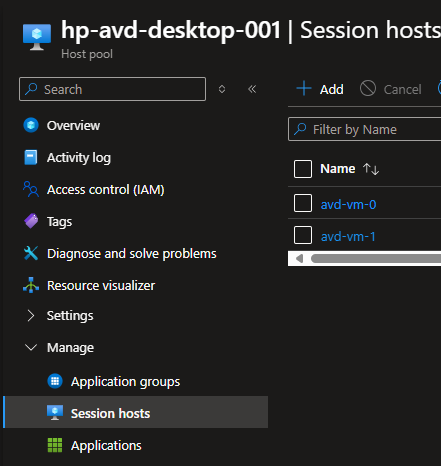Click the purple Tags icon
This screenshot has height=466, width=441.
[x=31, y=221]
